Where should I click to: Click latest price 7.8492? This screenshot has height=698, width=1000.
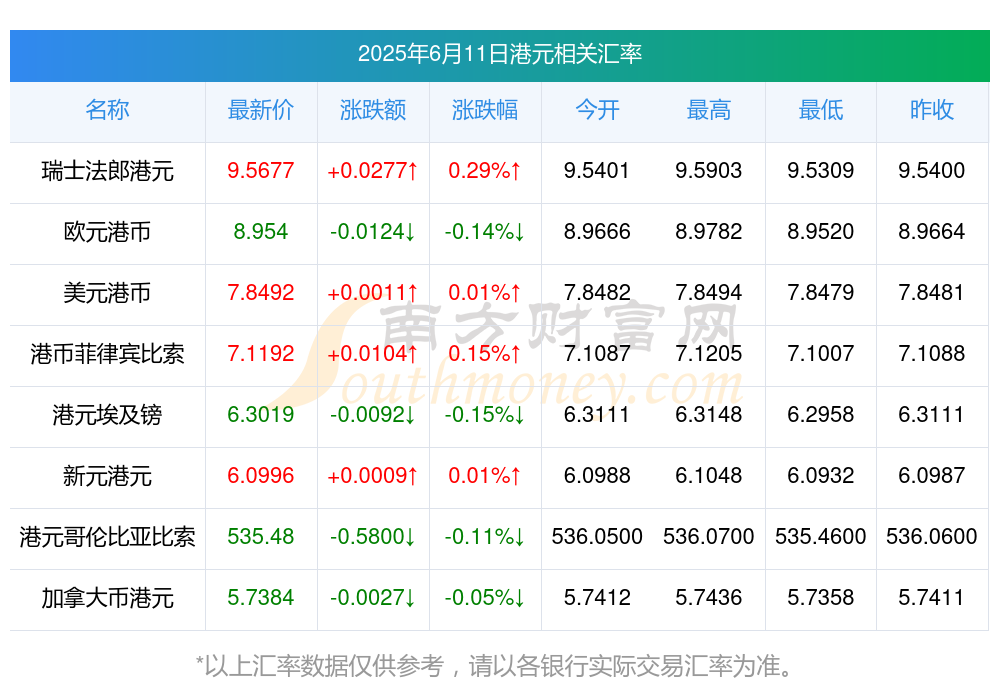pyautogui.click(x=261, y=292)
